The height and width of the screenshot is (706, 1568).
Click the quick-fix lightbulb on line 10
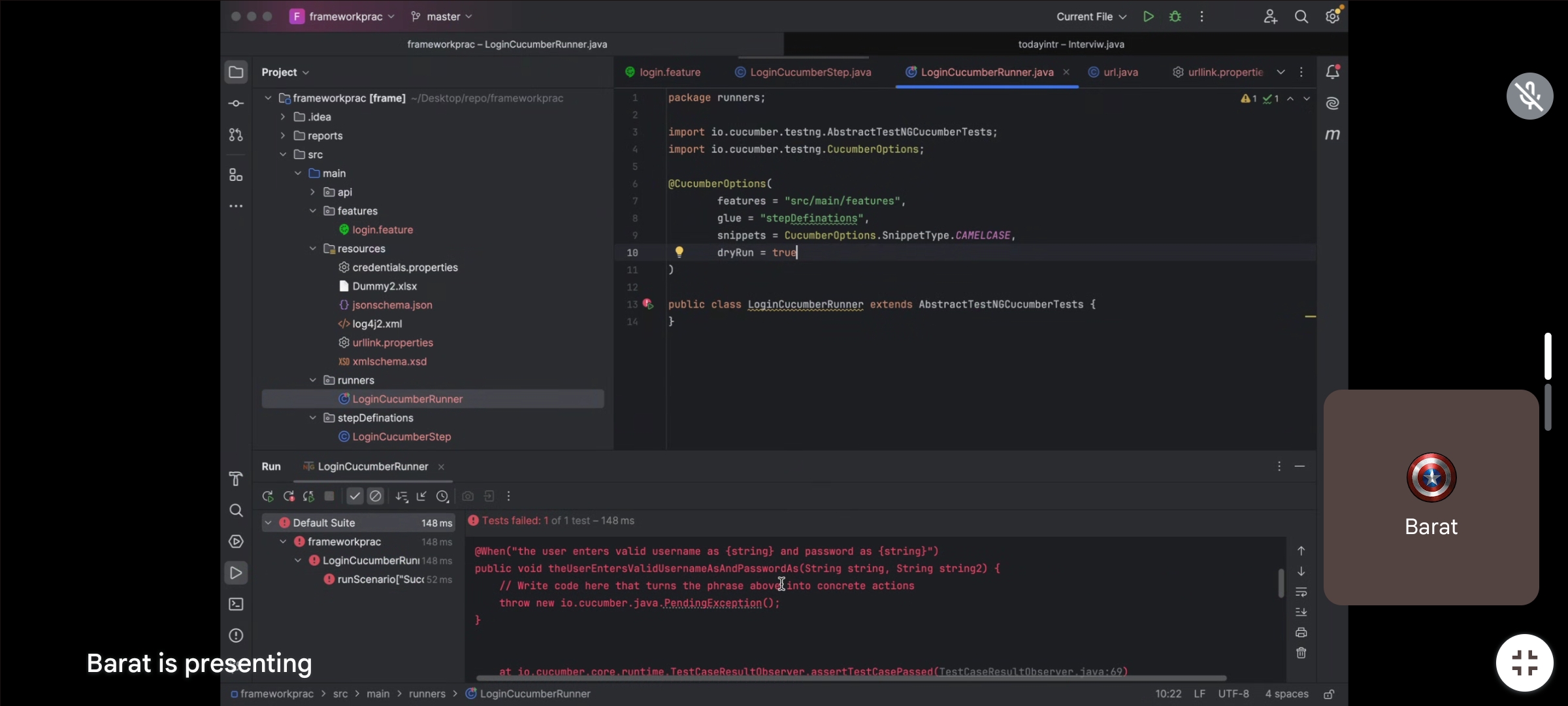679,252
